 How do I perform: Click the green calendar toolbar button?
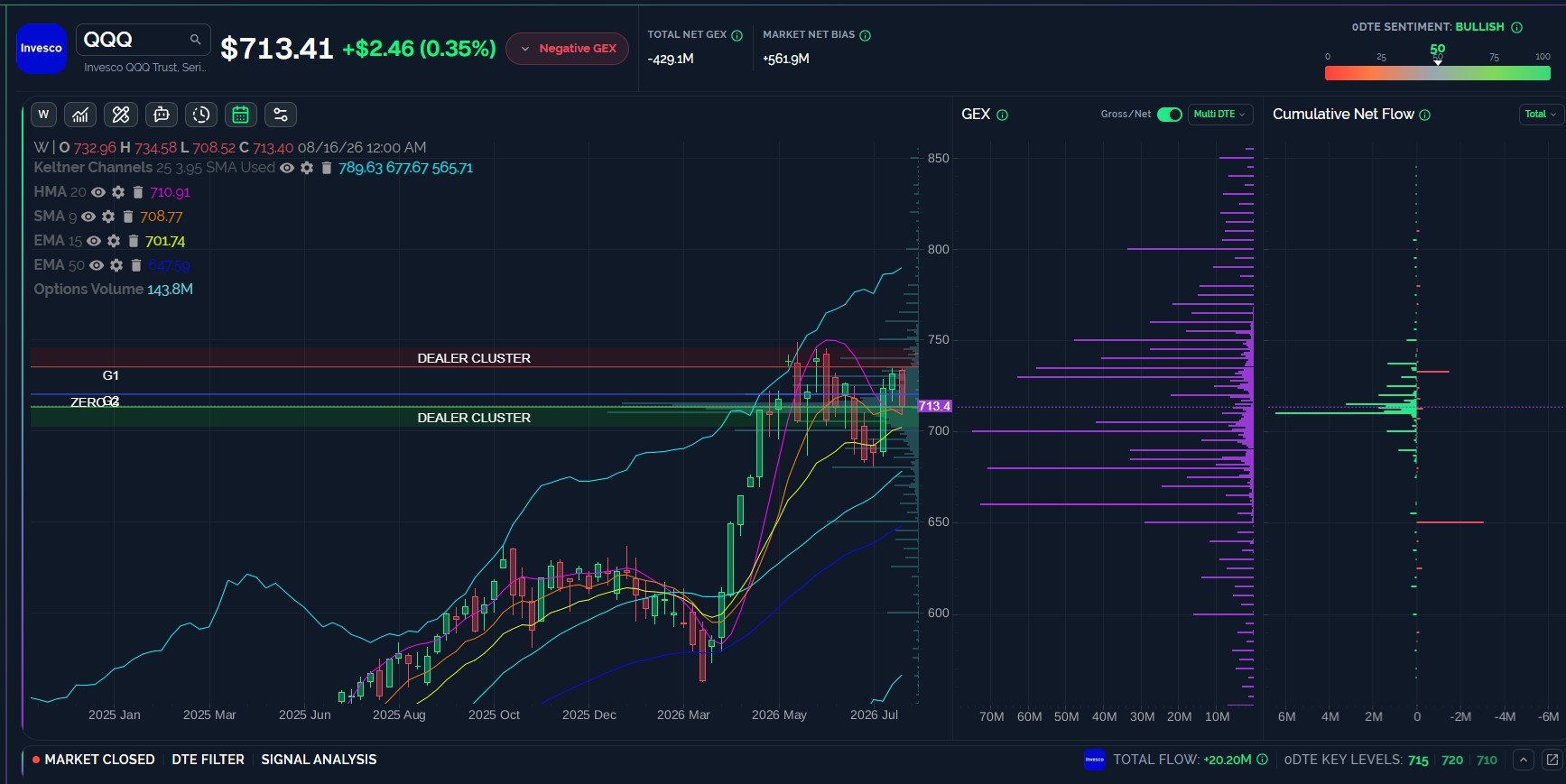[241, 115]
